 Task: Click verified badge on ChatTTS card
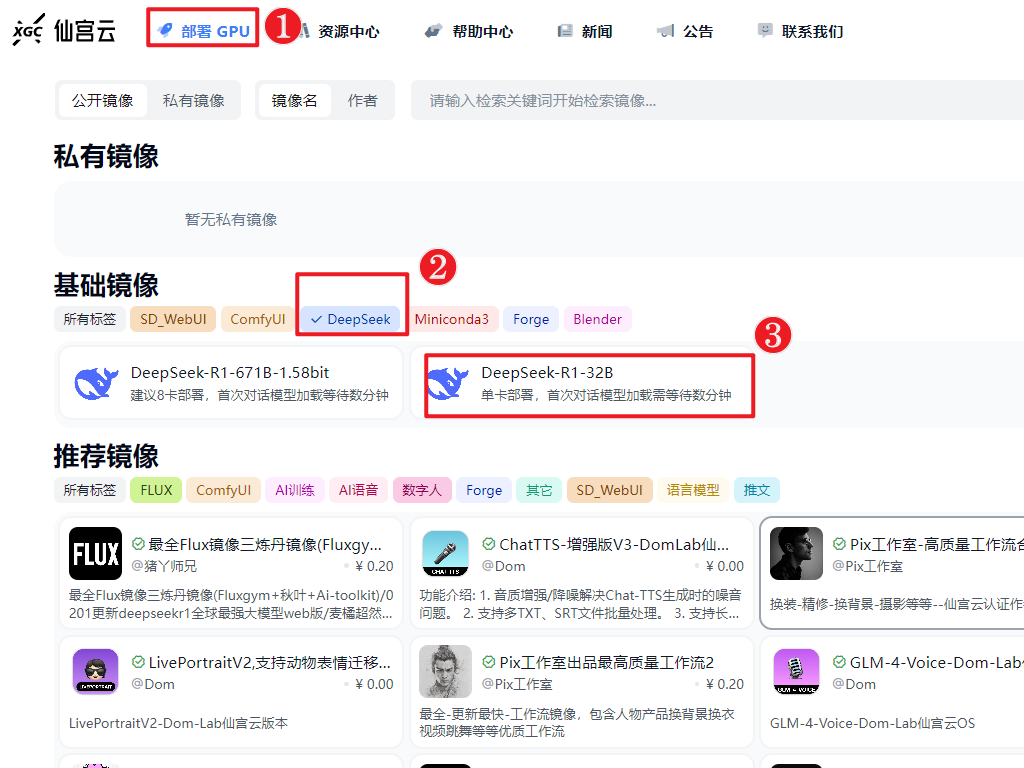488,544
